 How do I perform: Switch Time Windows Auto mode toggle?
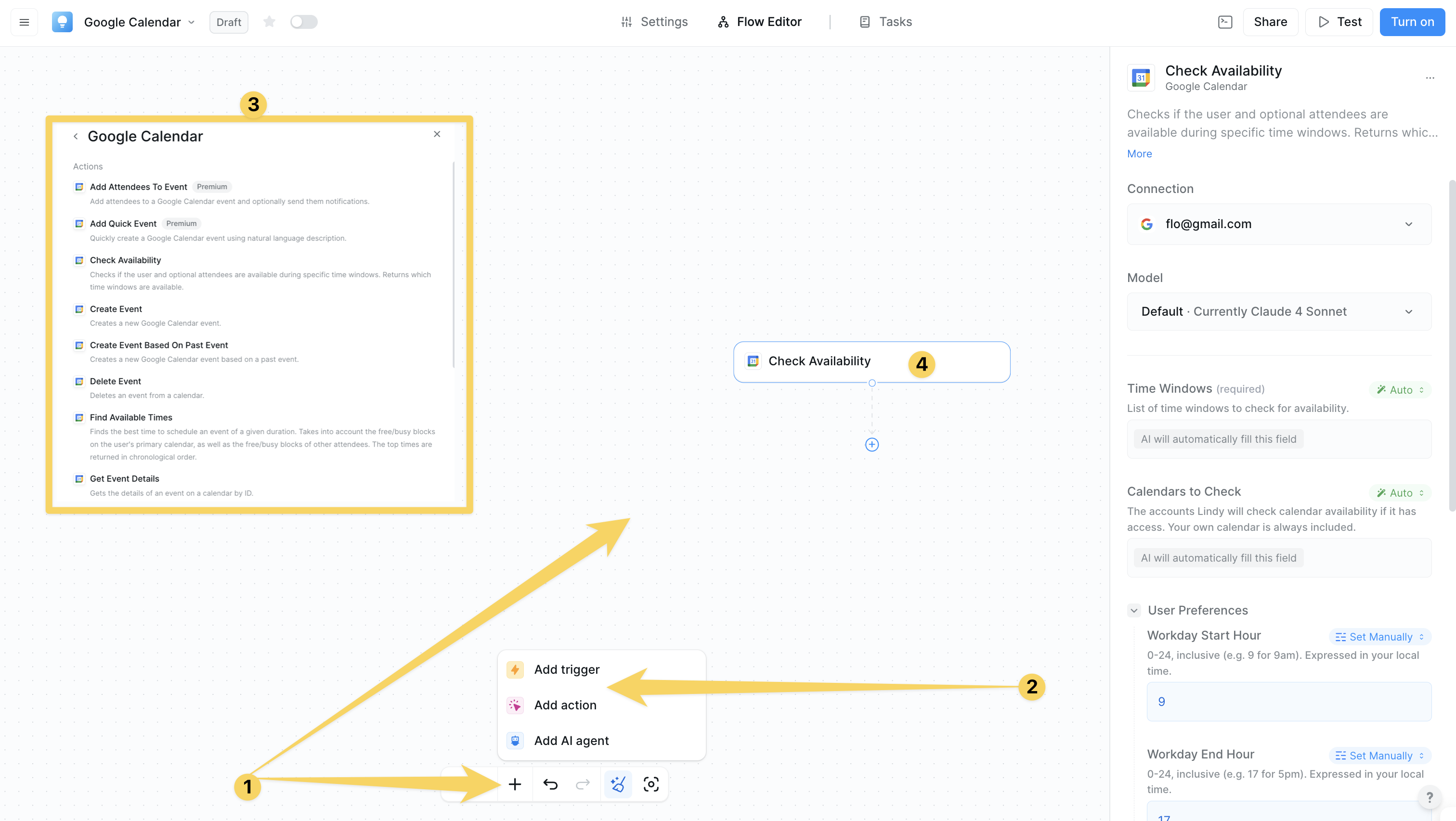(1400, 390)
